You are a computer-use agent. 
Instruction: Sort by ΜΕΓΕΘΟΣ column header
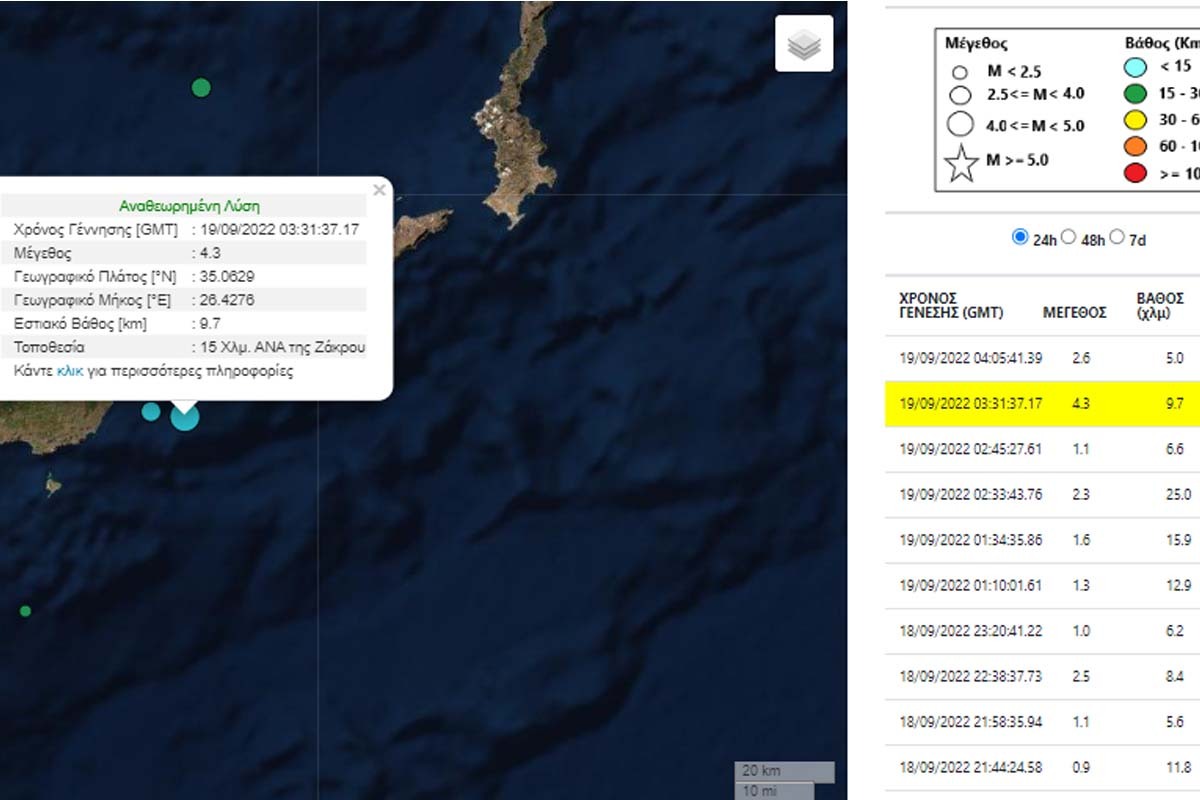[x=1074, y=313]
